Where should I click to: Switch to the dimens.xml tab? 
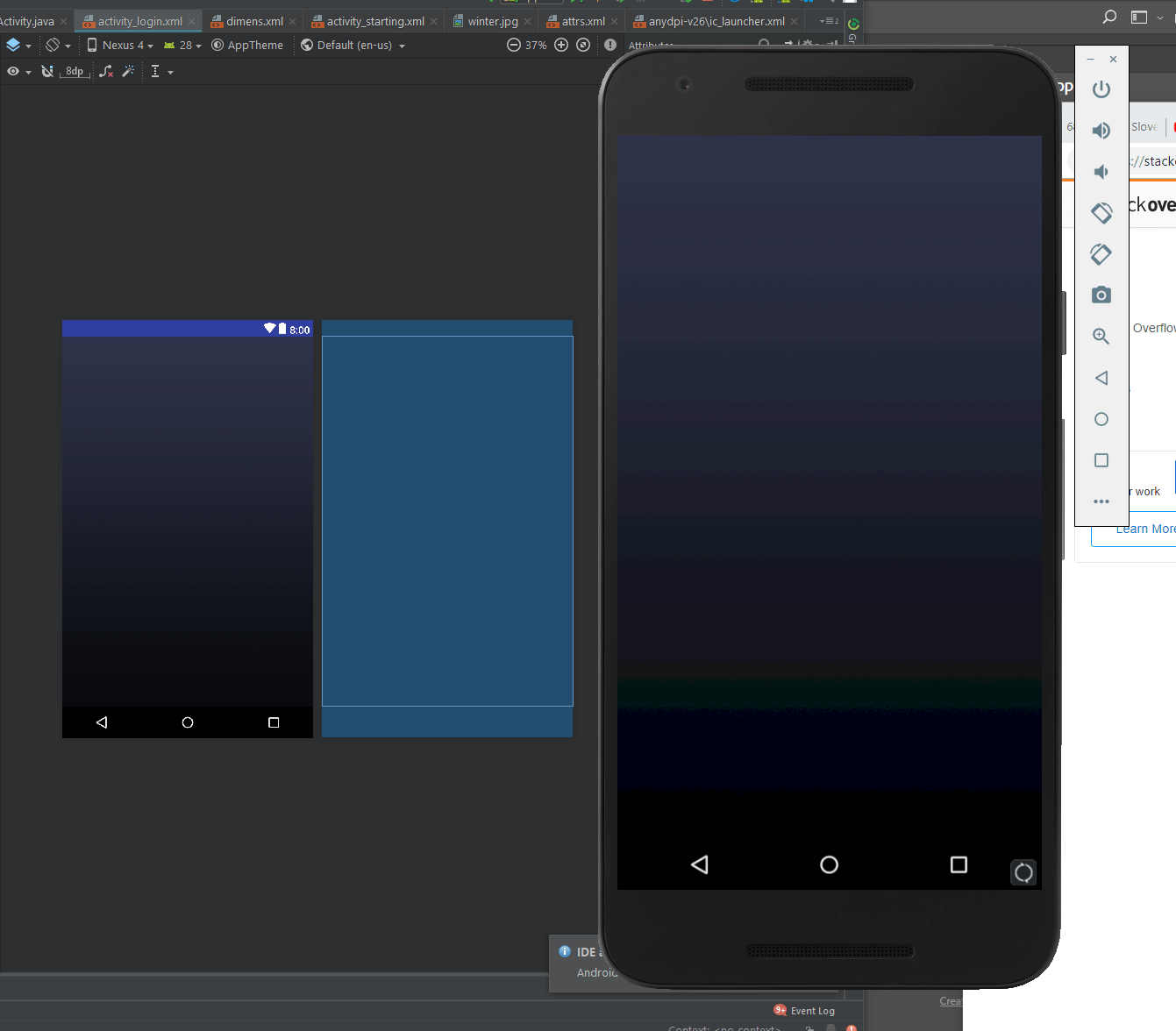coord(254,21)
